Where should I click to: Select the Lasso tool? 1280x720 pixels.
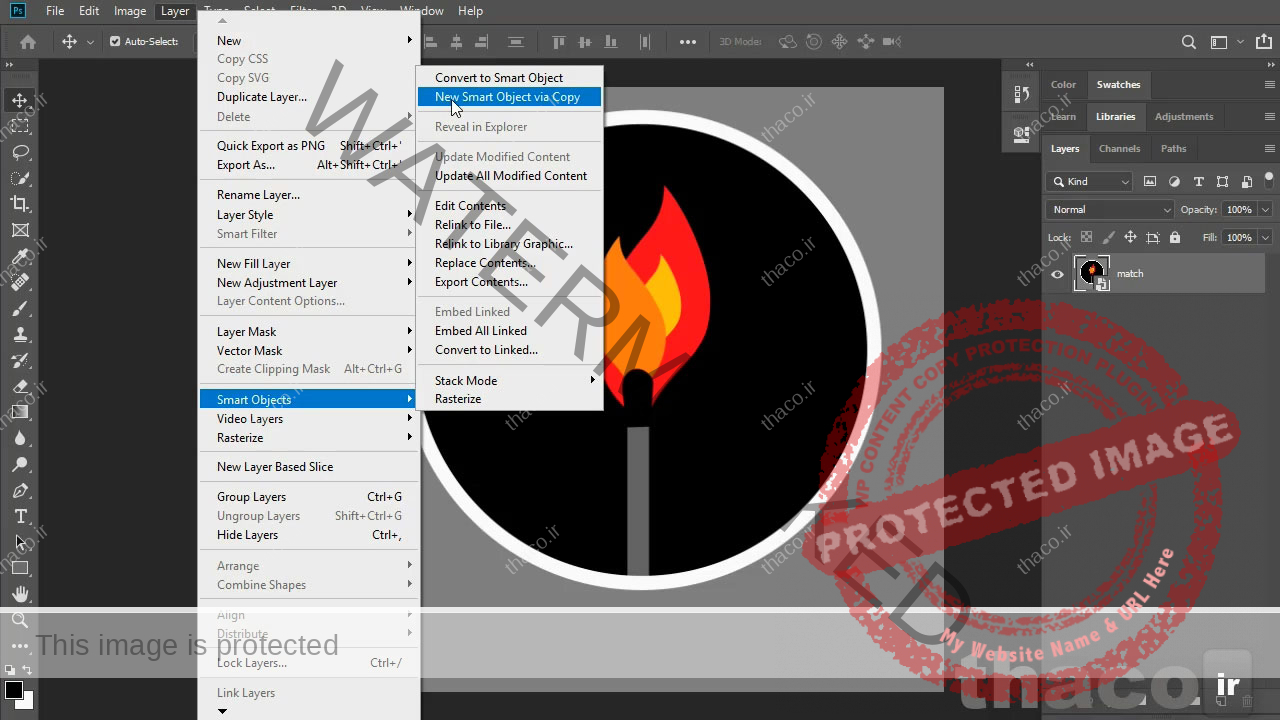click(20, 152)
